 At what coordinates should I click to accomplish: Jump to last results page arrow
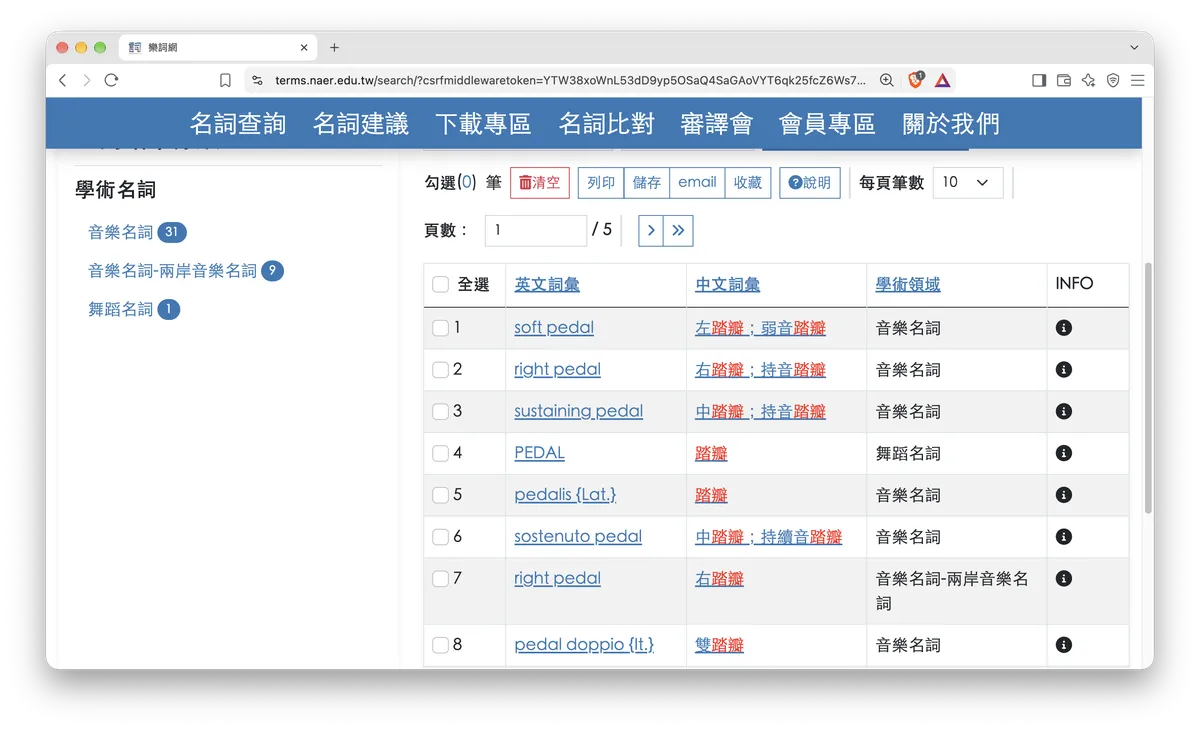click(x=678, y=230)
